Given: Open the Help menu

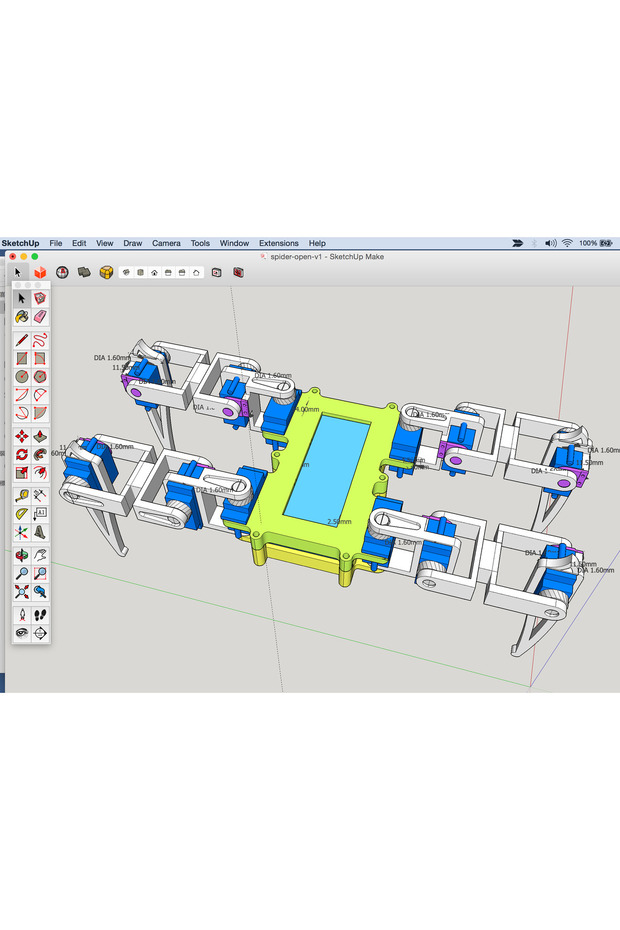Looking at the screenshot, I should point(317,243).
